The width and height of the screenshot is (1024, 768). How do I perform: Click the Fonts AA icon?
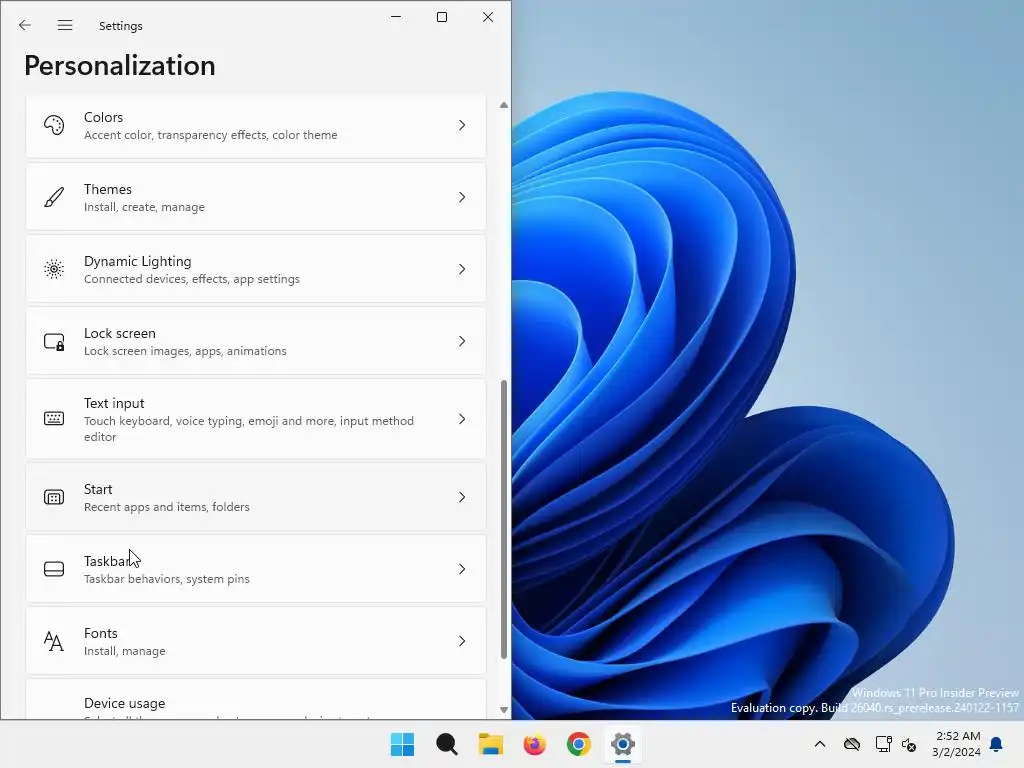pos(54,641)
